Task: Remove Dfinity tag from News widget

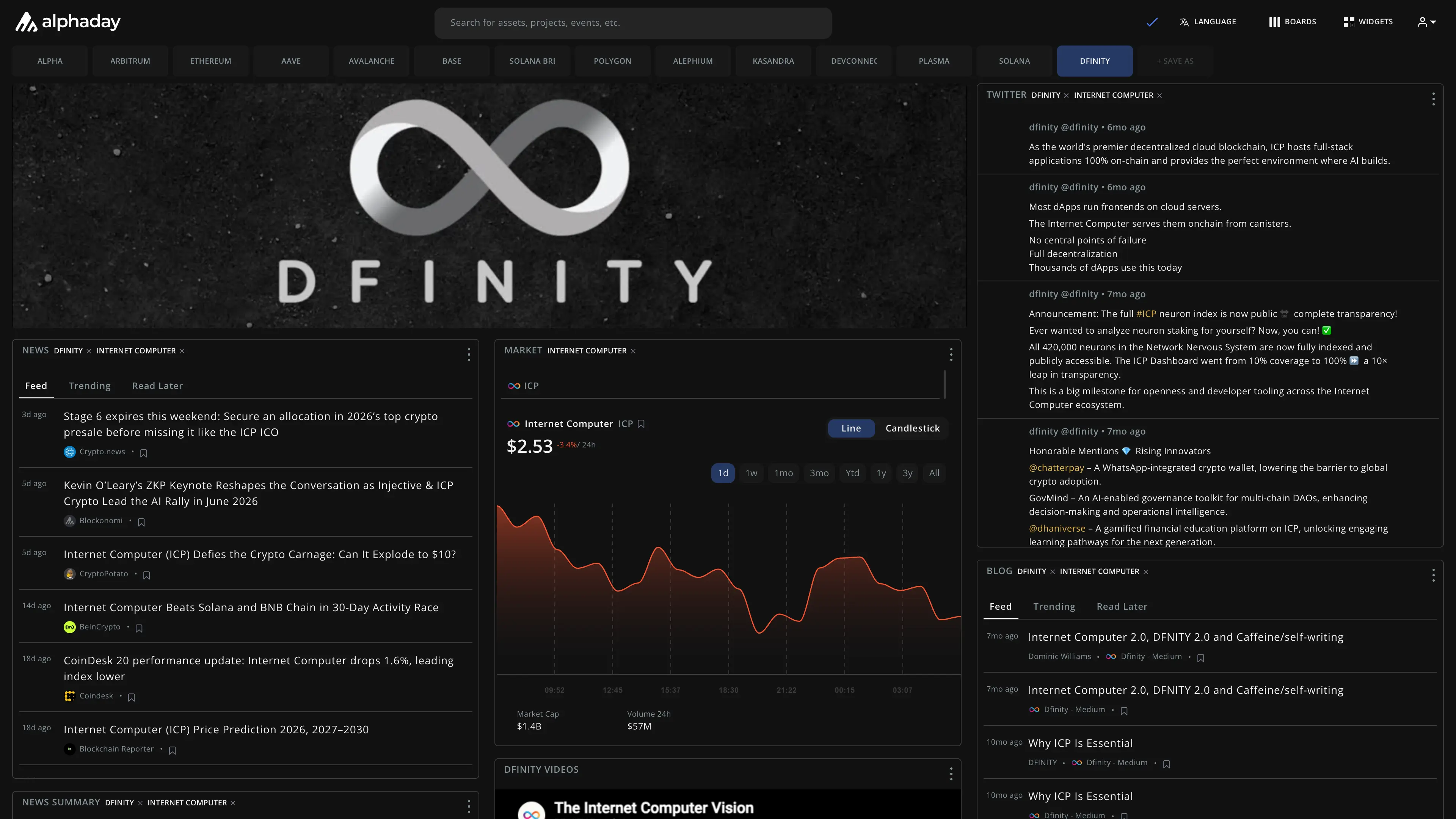Action: coord(89,351)
